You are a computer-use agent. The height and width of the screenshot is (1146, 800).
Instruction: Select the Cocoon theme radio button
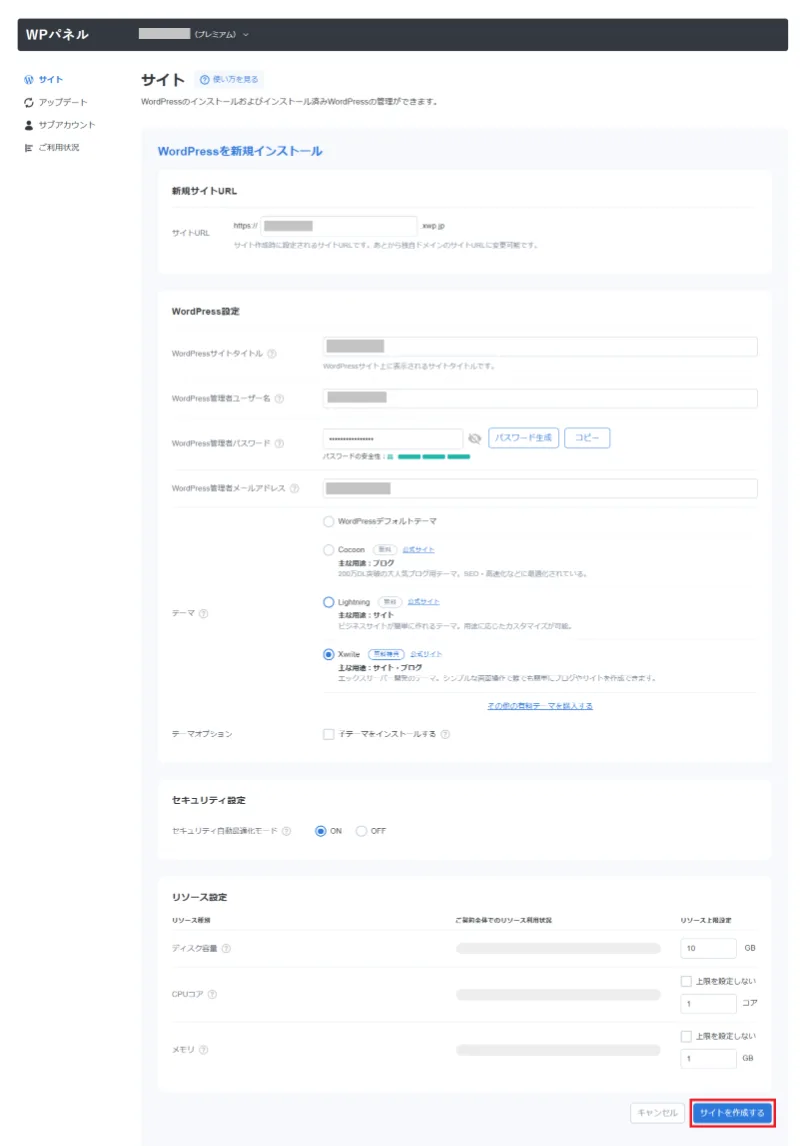click(329, 550)
